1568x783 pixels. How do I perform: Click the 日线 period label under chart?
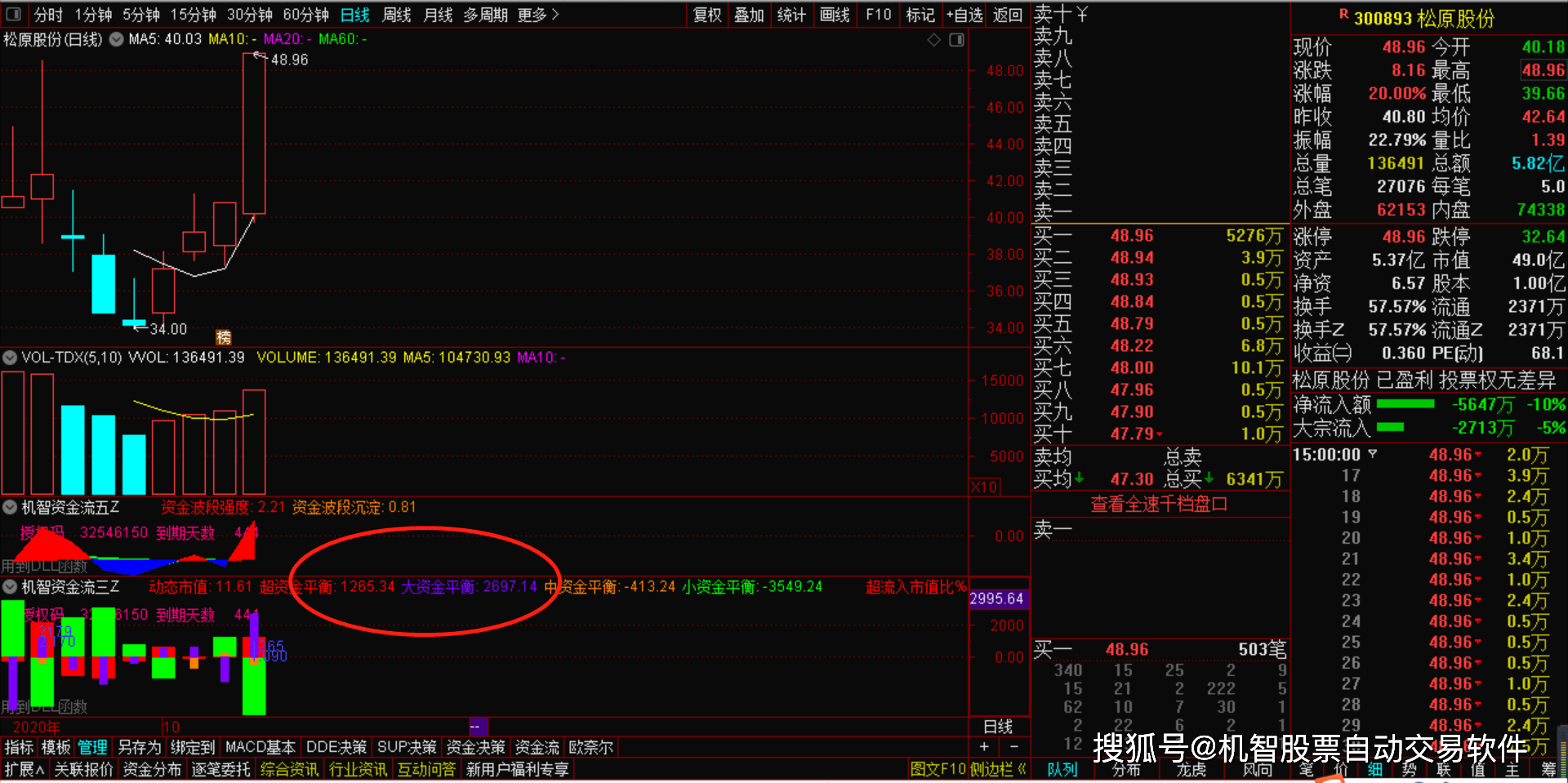[x=998, y=727]
